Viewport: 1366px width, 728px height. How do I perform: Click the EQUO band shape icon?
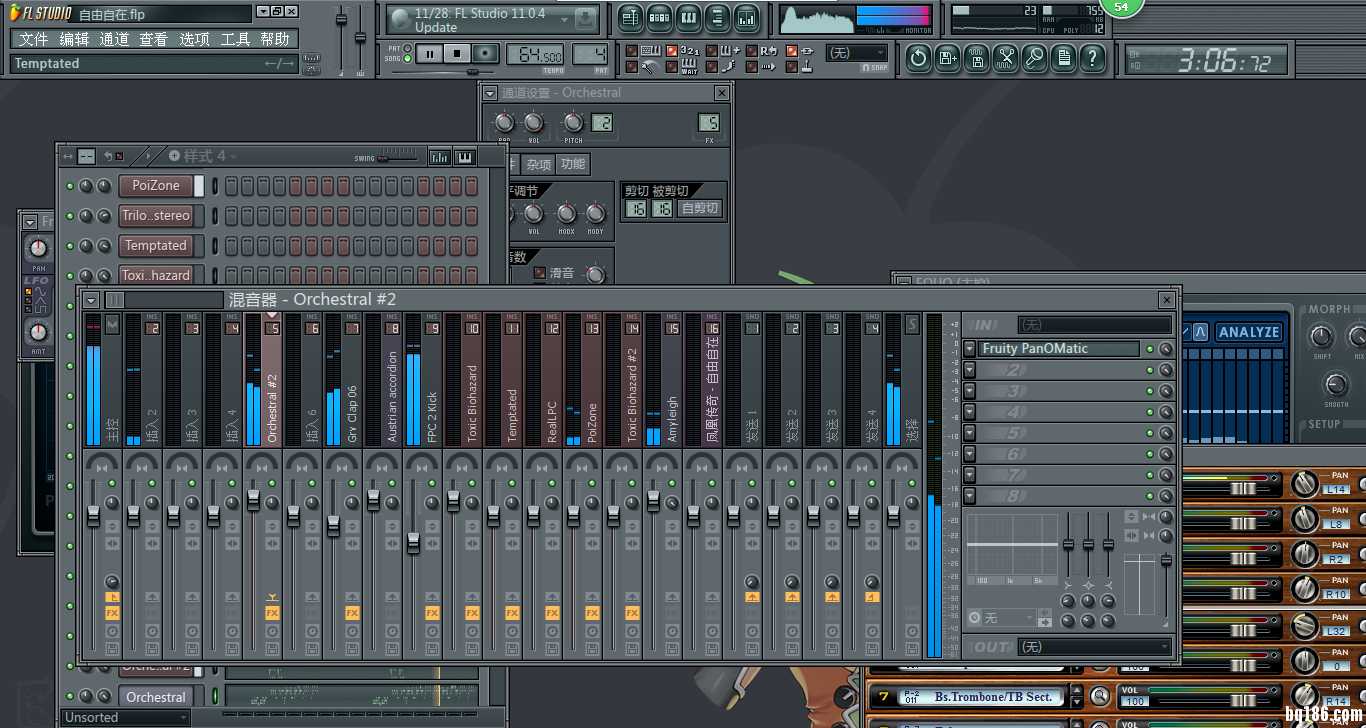coord(1200,332)
